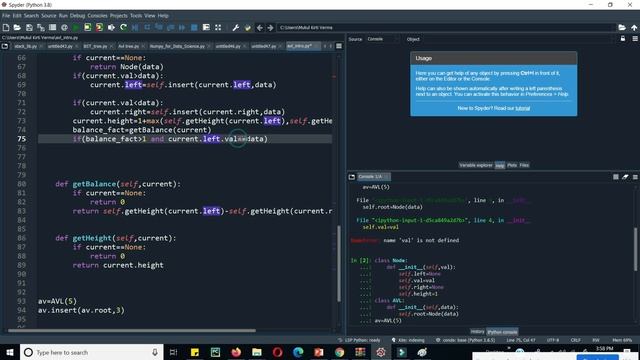640x360 pixels.
Task: Click conda base environment status bar entry
Action: click(465, 340)
